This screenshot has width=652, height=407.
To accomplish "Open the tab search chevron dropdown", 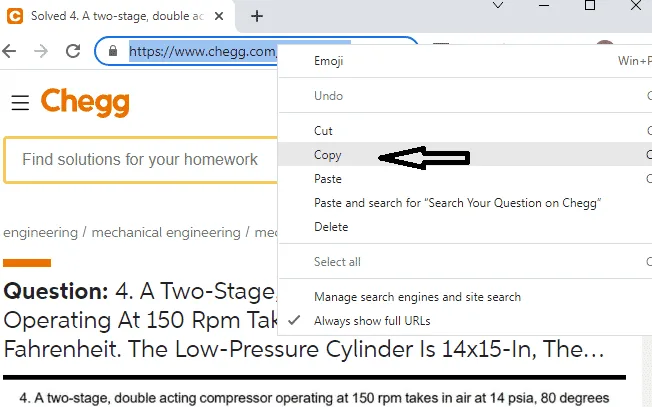I will (x=498, y=5).
